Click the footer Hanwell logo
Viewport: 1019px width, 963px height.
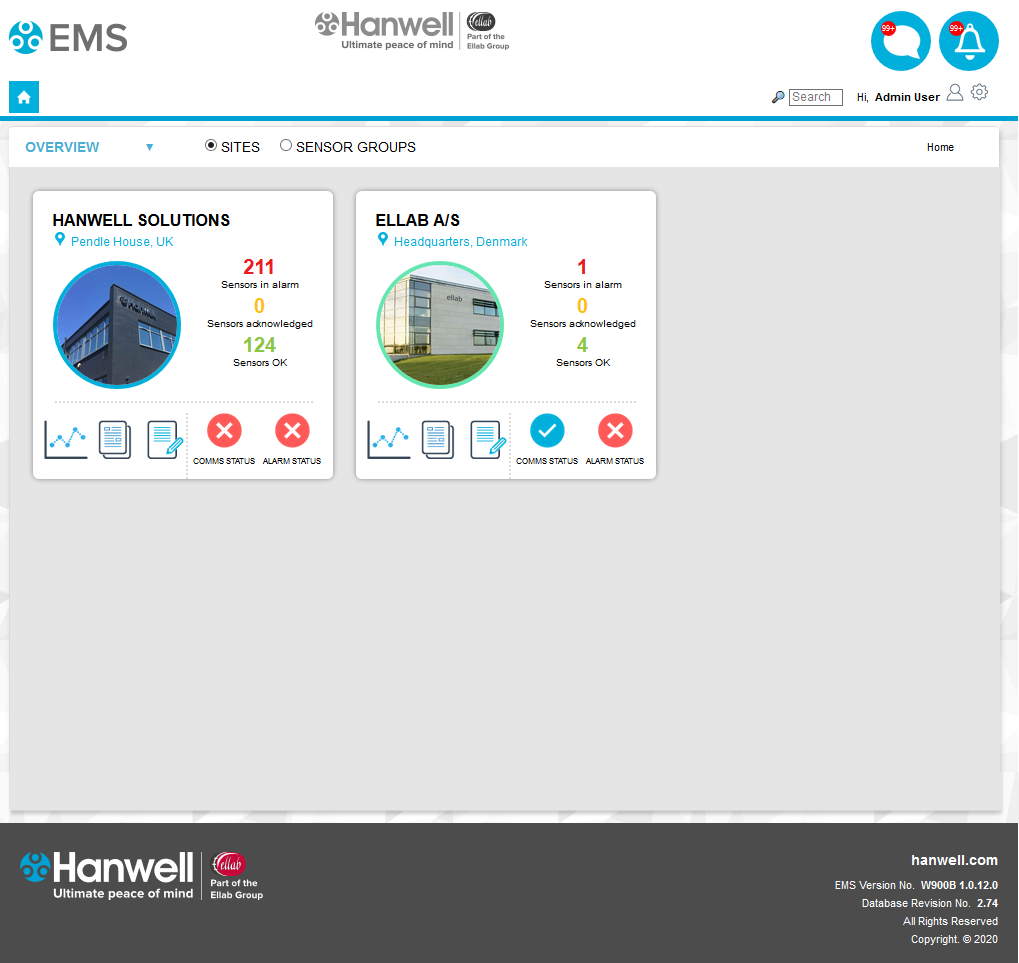point(142,875)
